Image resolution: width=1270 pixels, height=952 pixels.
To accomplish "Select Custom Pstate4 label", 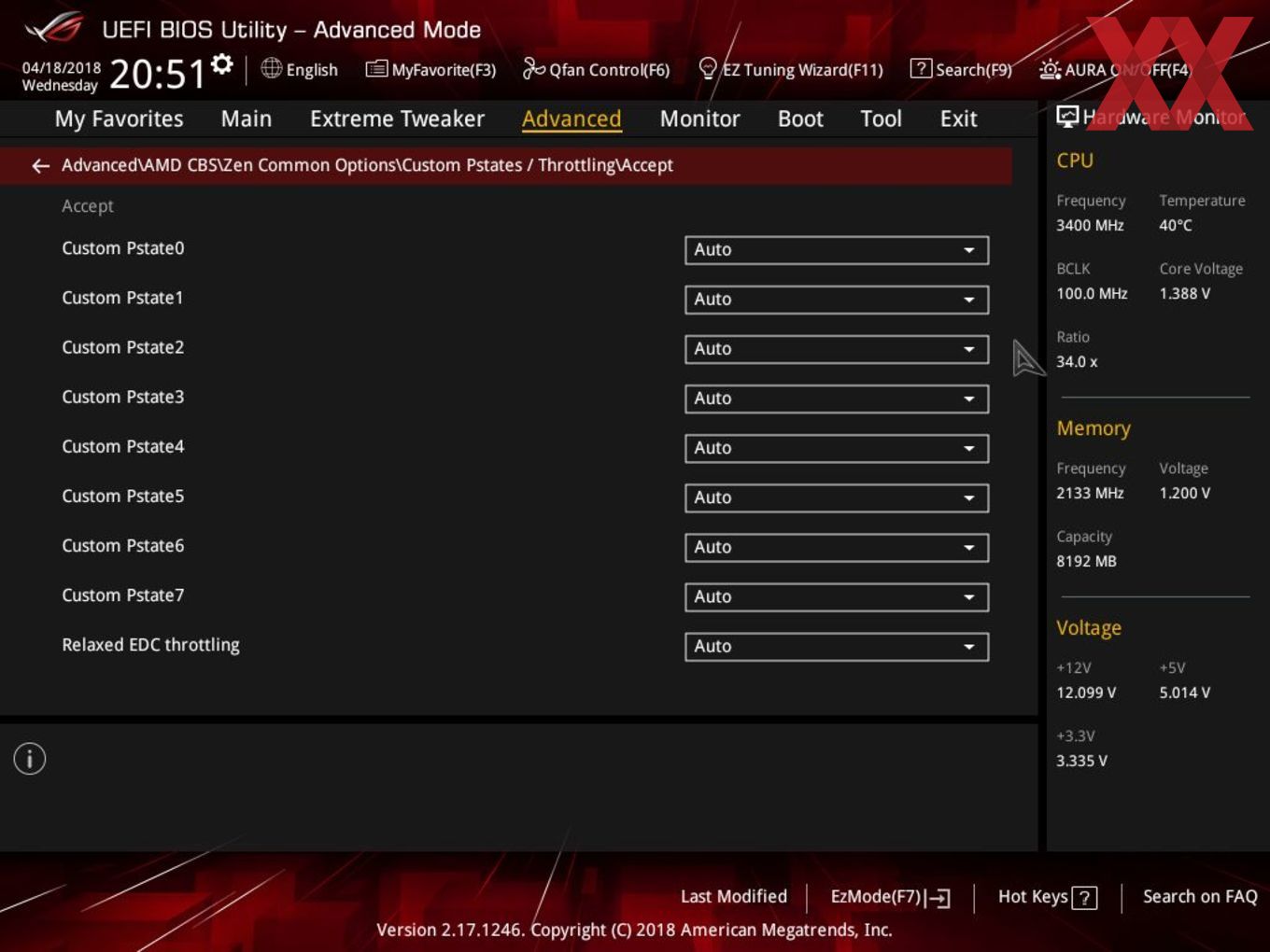I will coord(123,446).
